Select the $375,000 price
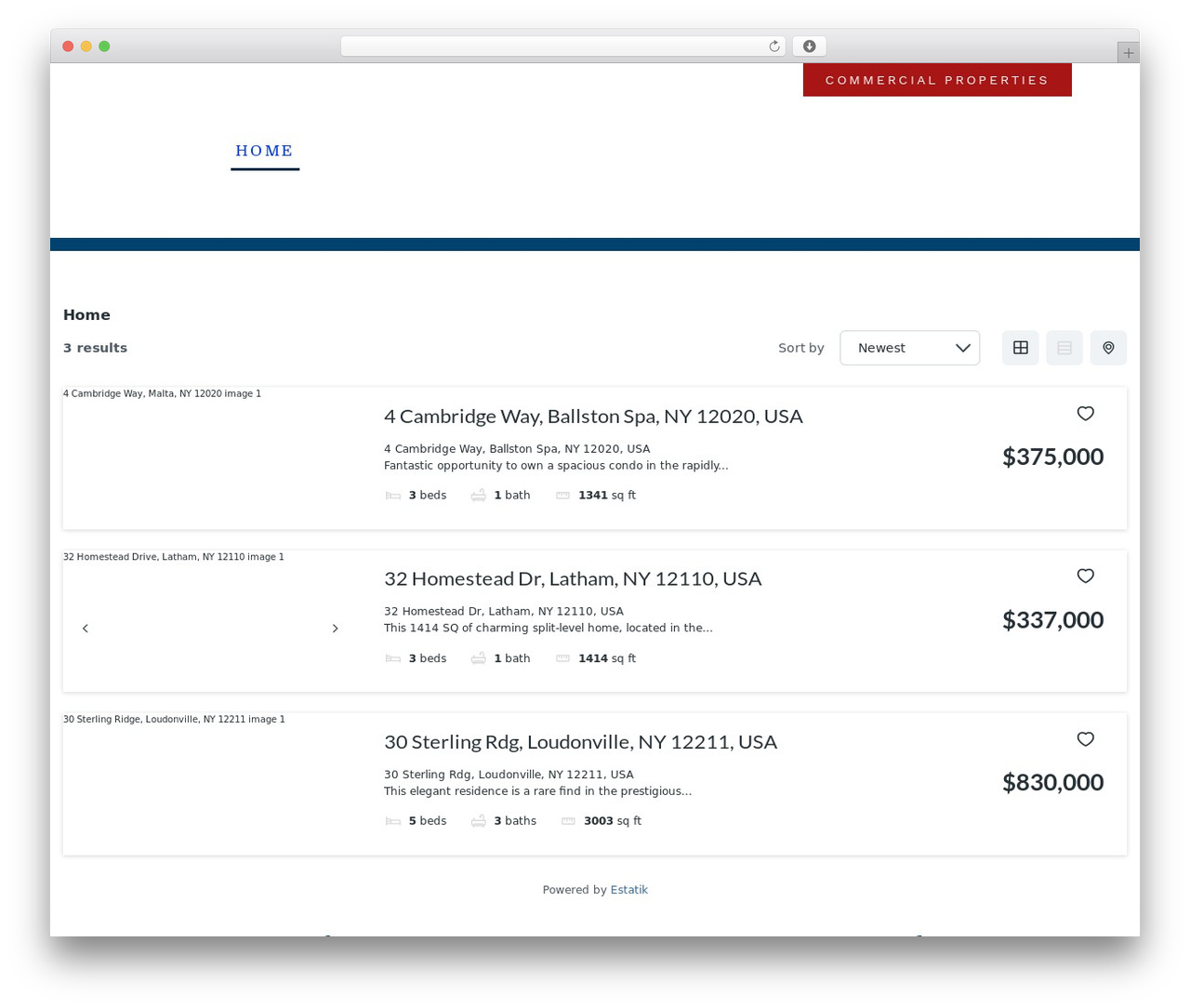 tap(1052, 457)
